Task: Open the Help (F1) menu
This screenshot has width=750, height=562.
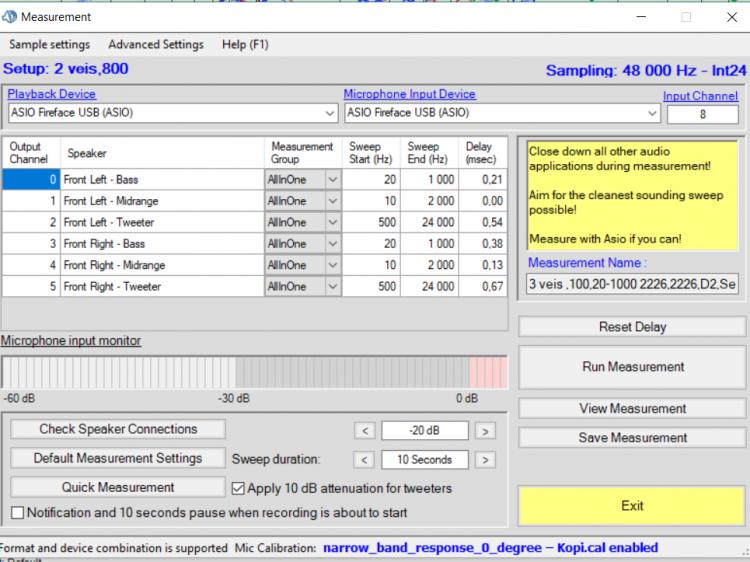Action: point(245,45)
